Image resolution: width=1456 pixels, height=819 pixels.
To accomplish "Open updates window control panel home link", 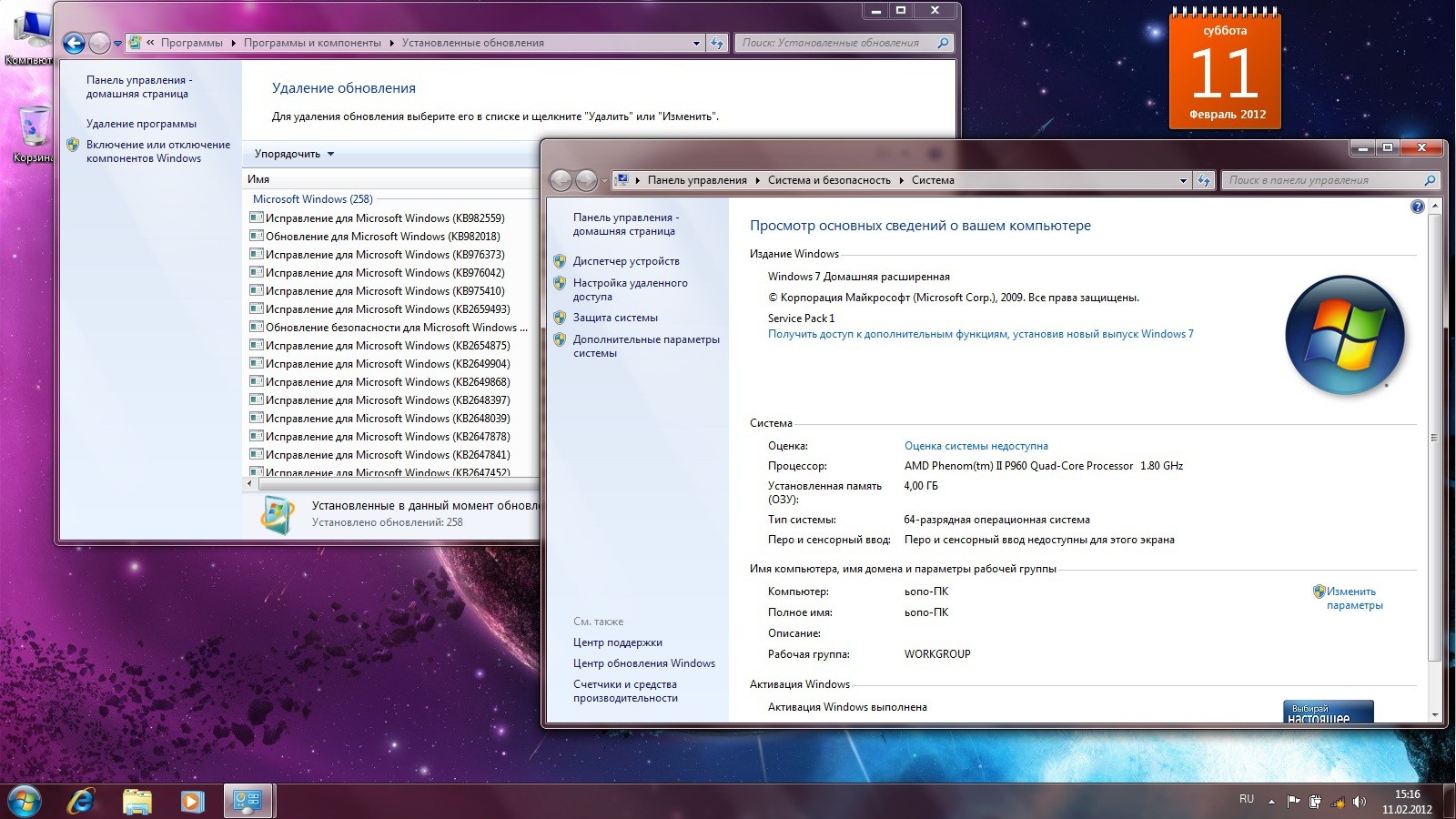I will click(x=139, y=86).
